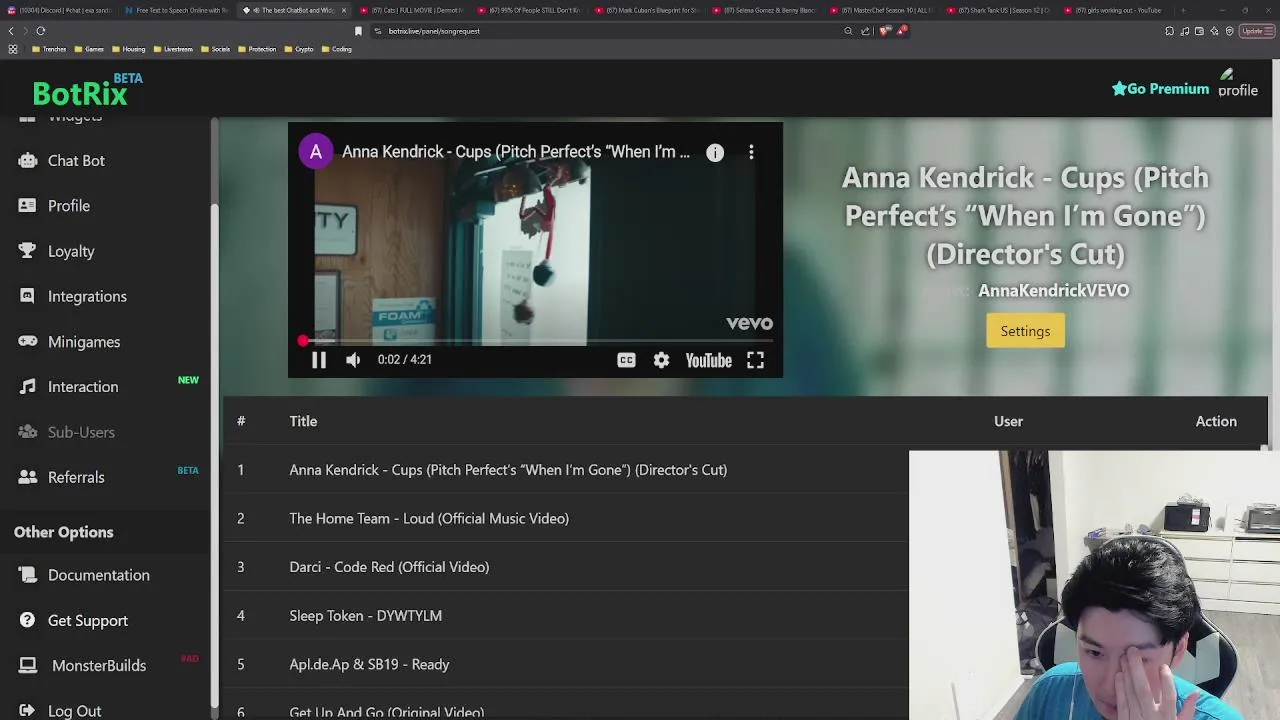1280x720 pixels.
Task: Open the Socials bookmarks folder
Action: coord(216,49)
